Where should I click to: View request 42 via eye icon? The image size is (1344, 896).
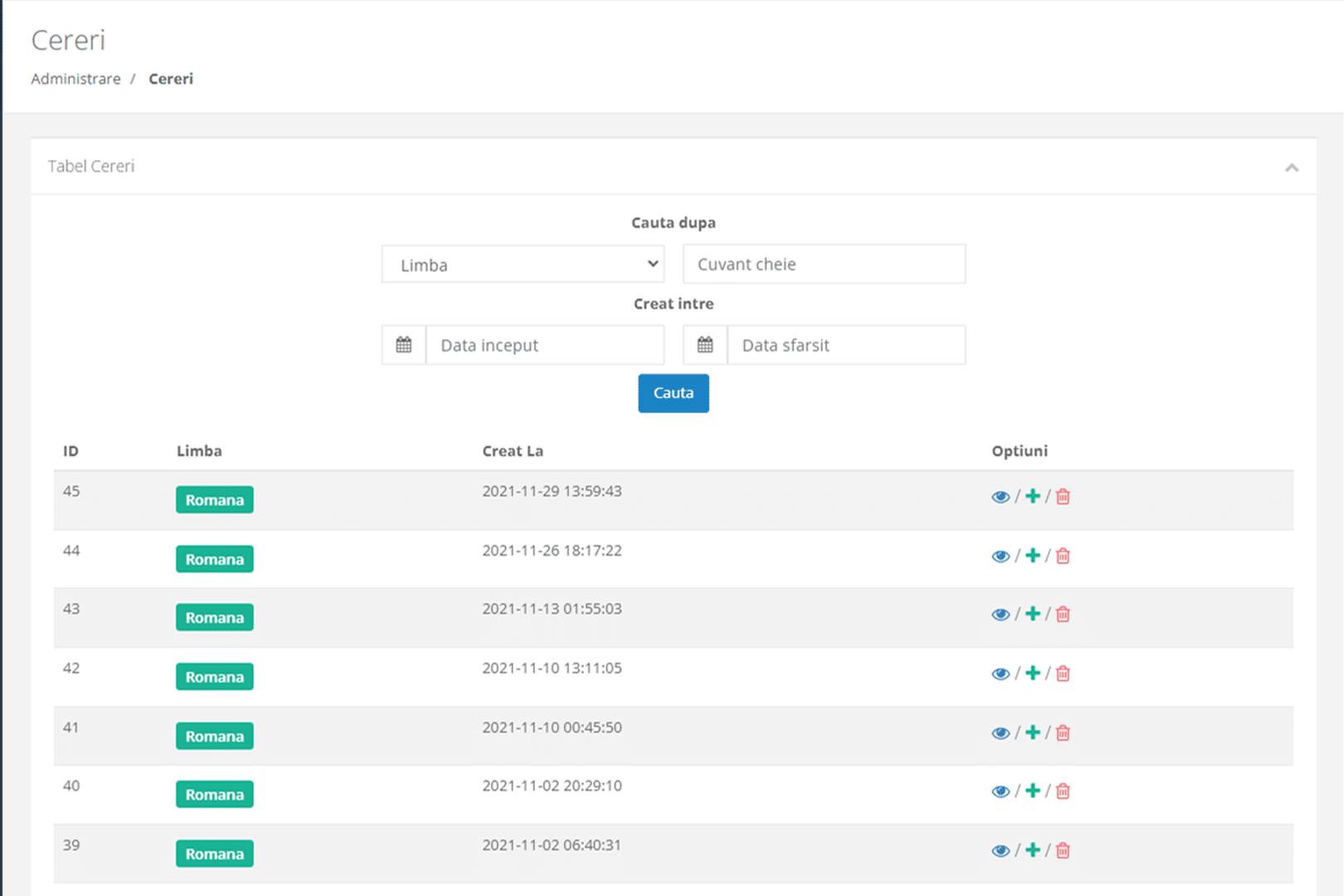(1000, 674)
